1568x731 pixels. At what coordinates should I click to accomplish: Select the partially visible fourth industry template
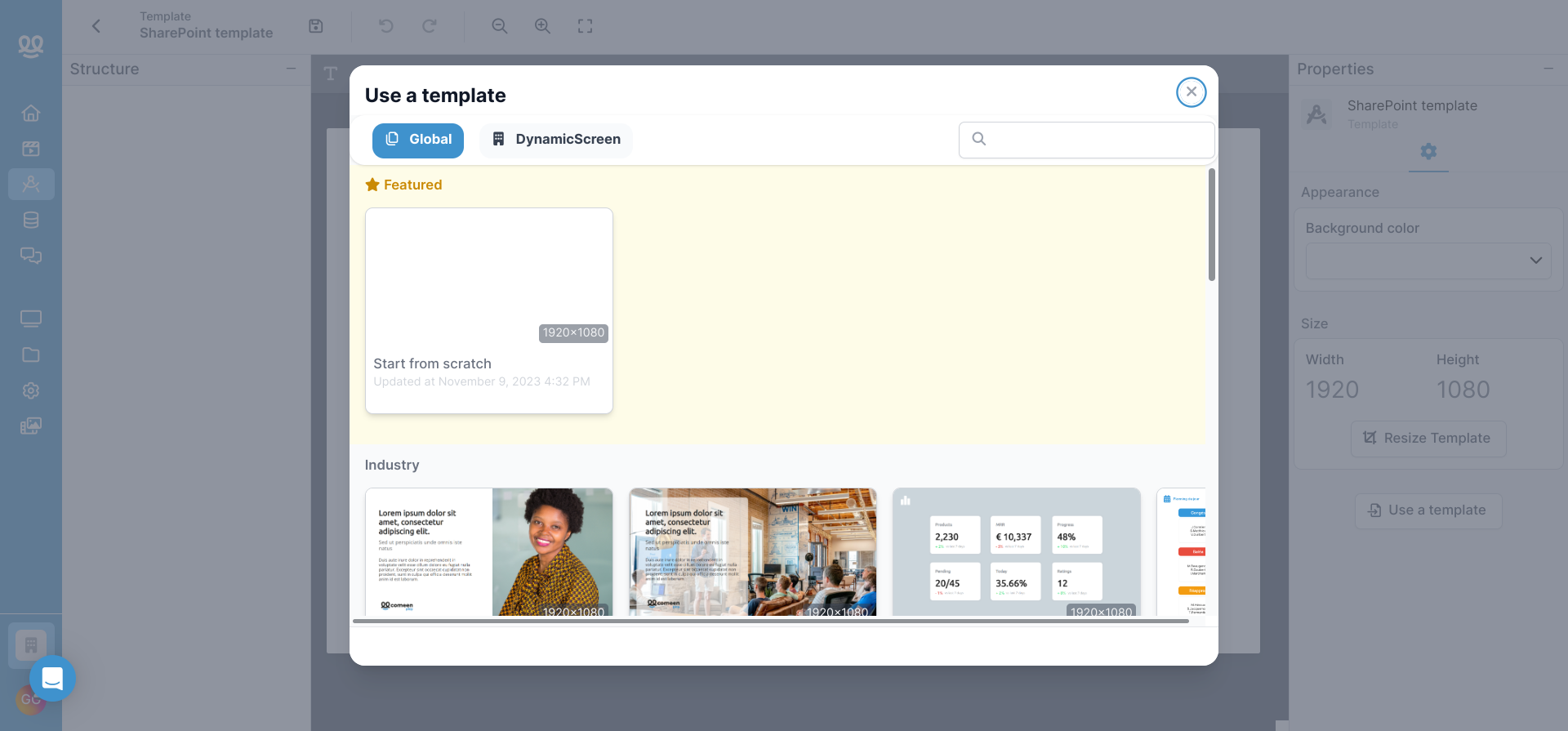pyautogui.click(x=1181, y=552)
